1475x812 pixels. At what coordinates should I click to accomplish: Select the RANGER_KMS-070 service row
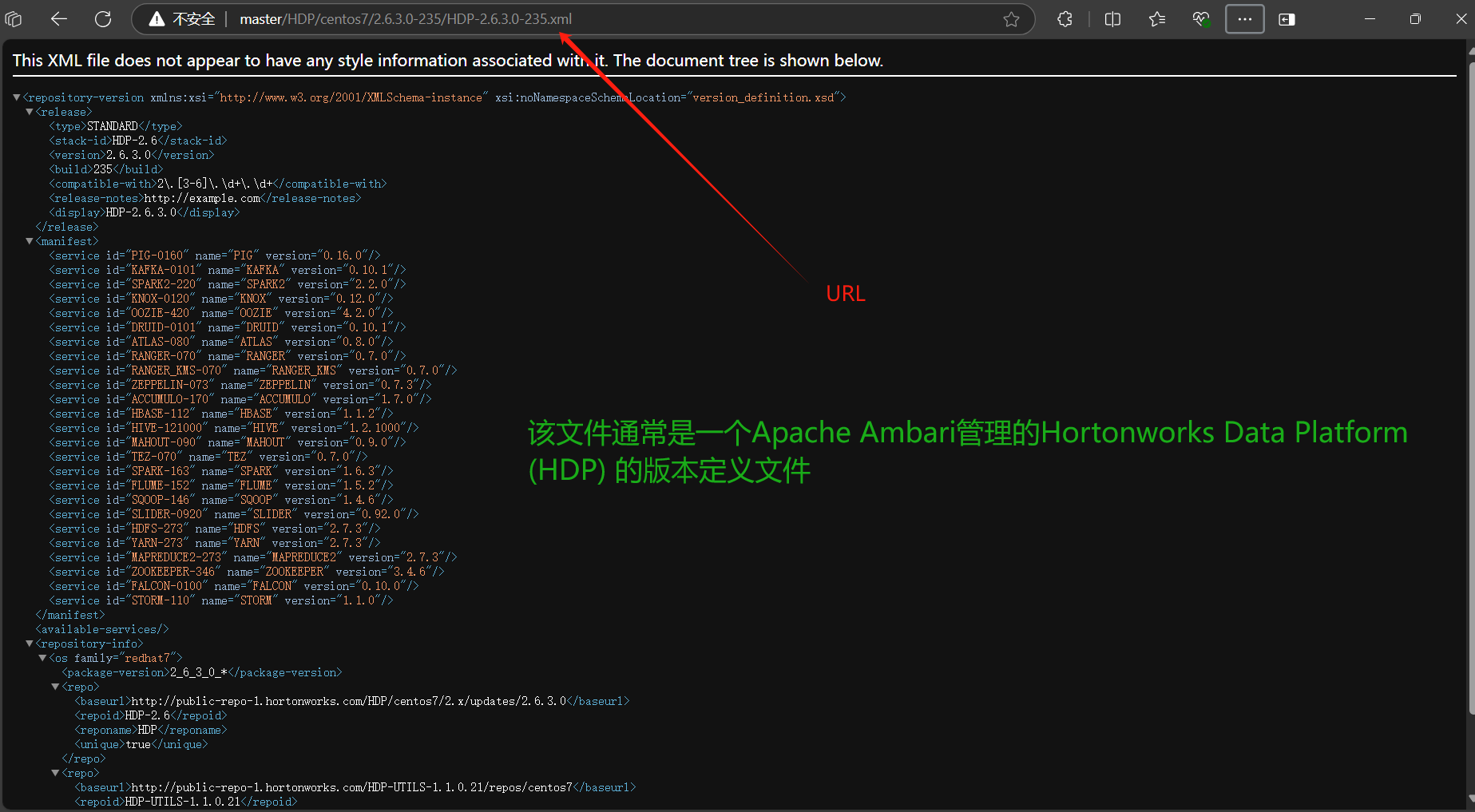[x=253, y=370]
